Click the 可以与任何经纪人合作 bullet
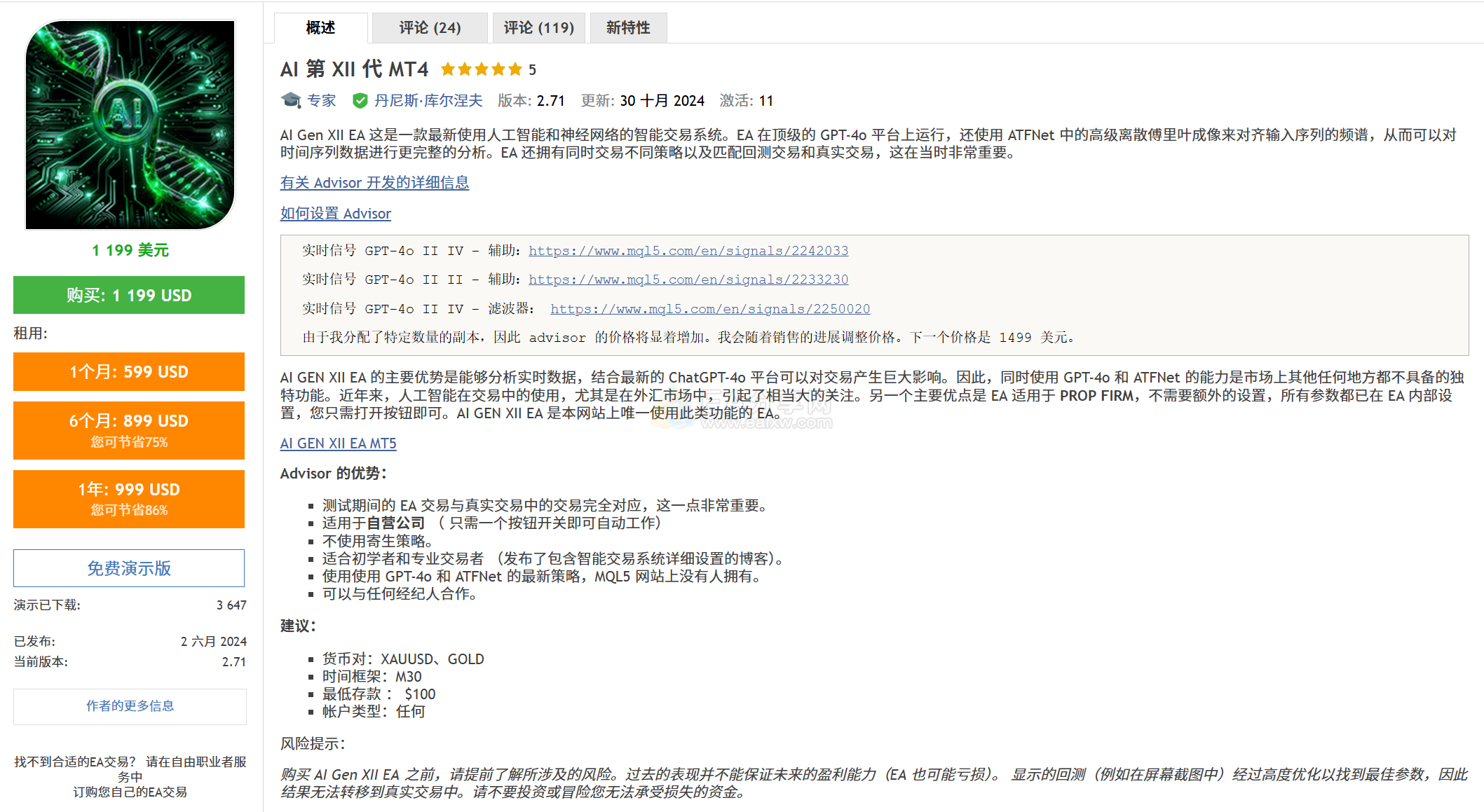 400,594
